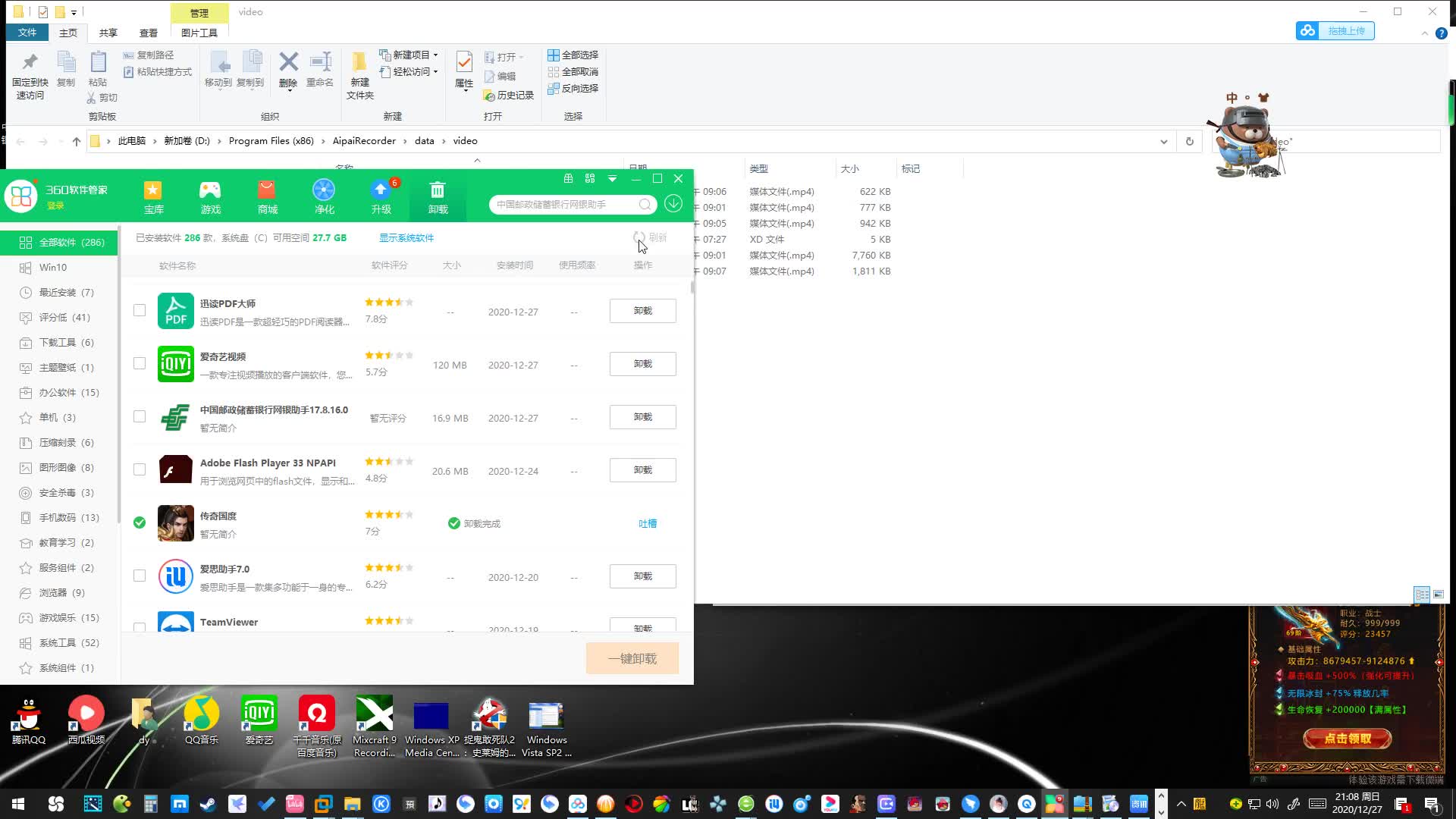Click the Steam icon in taskbar
The width and height of the screenshot is (1456, 819).
click(x=208, y=804)
